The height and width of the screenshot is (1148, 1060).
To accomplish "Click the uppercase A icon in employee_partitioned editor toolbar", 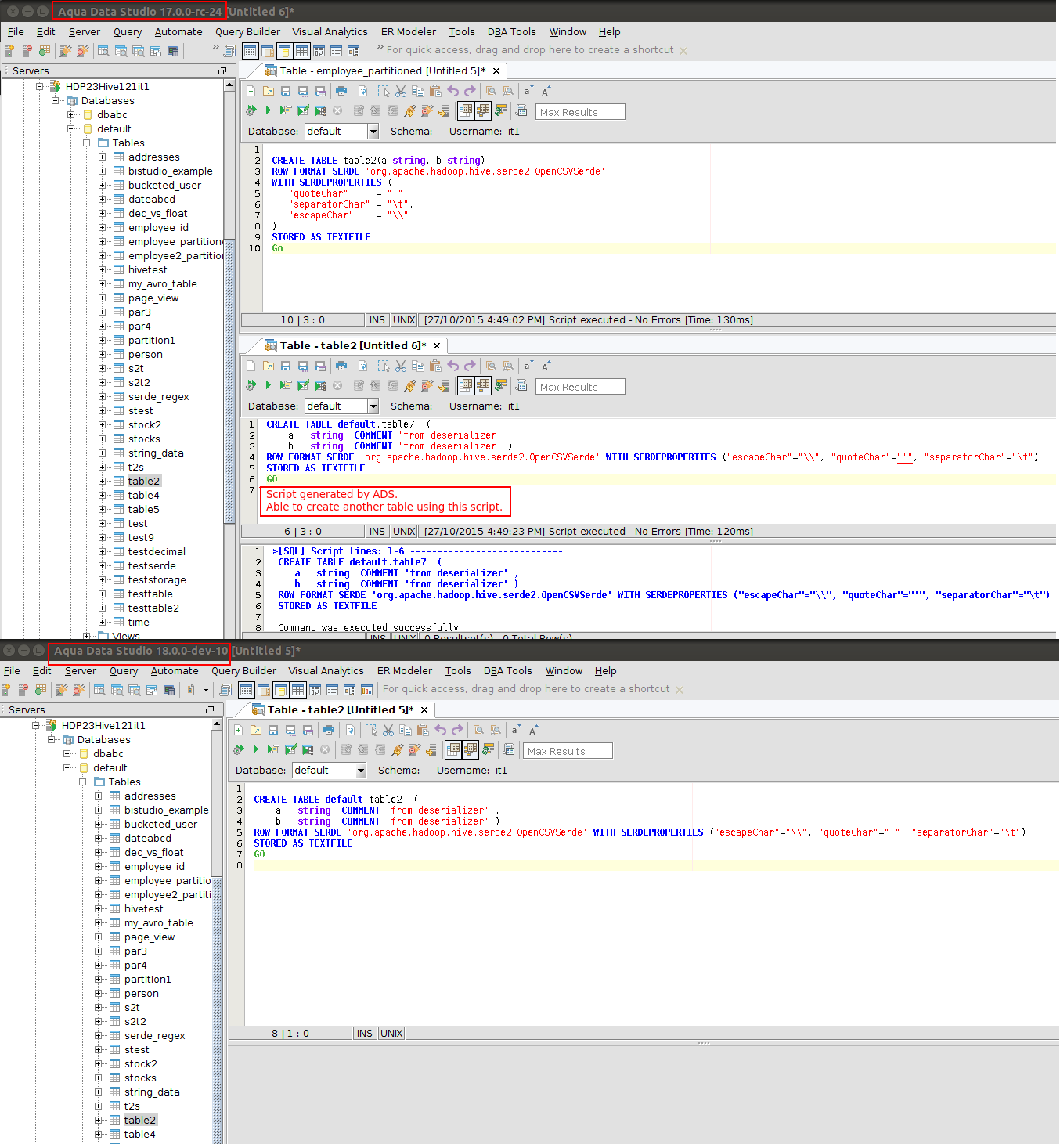I will (x=546, y=92).
